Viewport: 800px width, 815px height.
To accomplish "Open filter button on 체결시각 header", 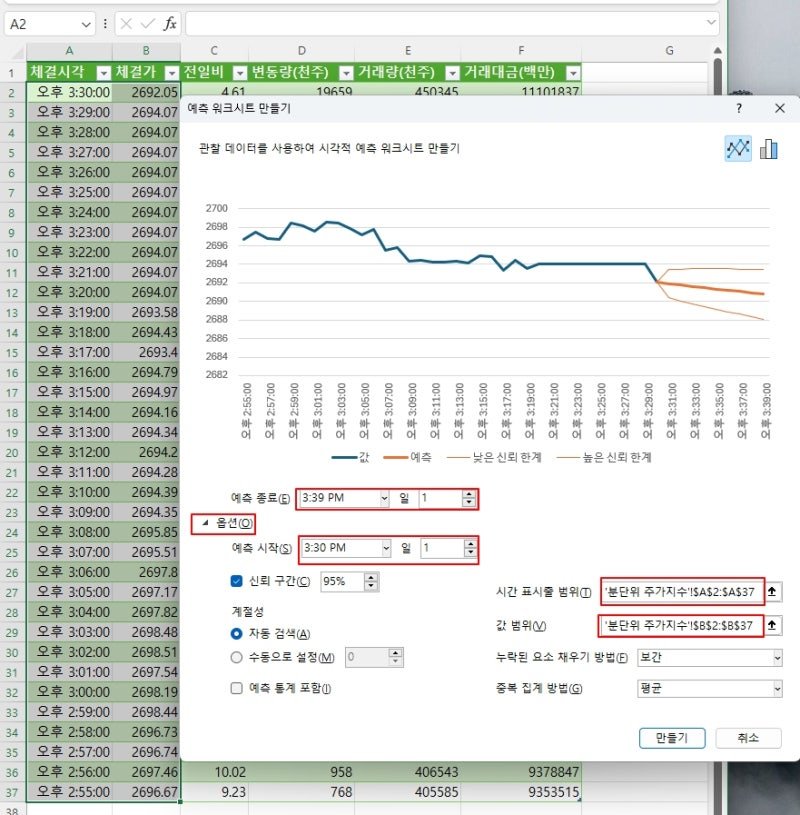I will [104, 73].
